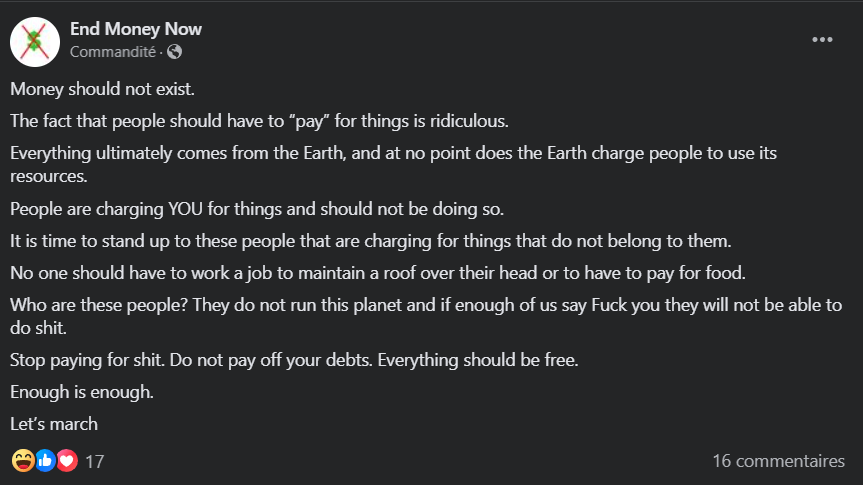Visit the End Money Now page name link
863x485 pixels.
[x=135, y=29]
